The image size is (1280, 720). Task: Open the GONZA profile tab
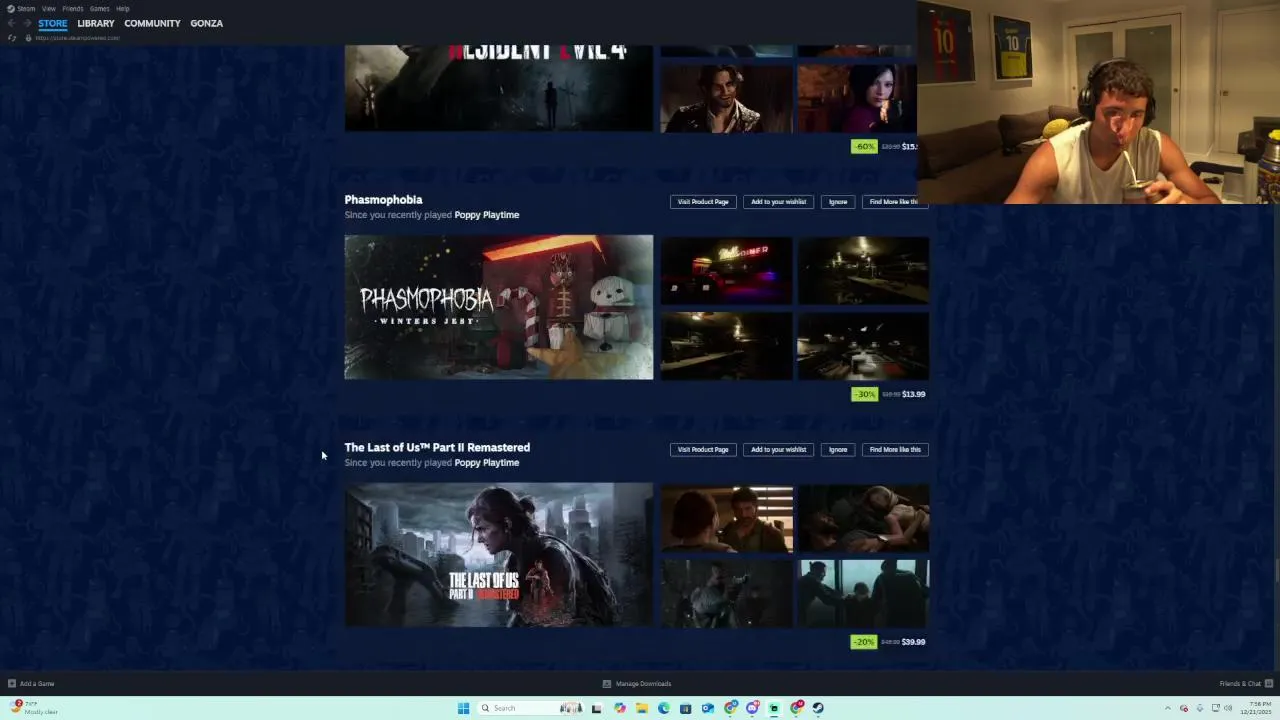point(206,23)
